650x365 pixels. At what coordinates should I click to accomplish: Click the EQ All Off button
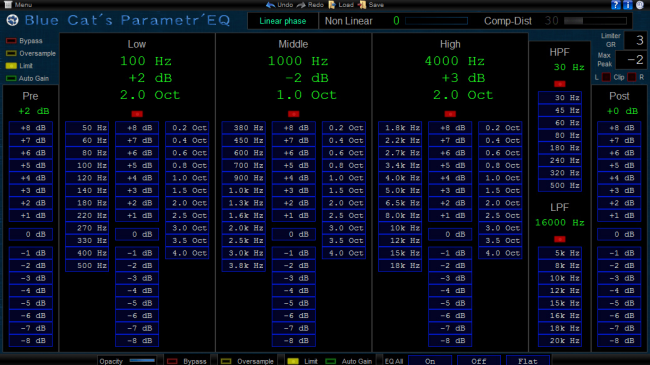[479, 361]
